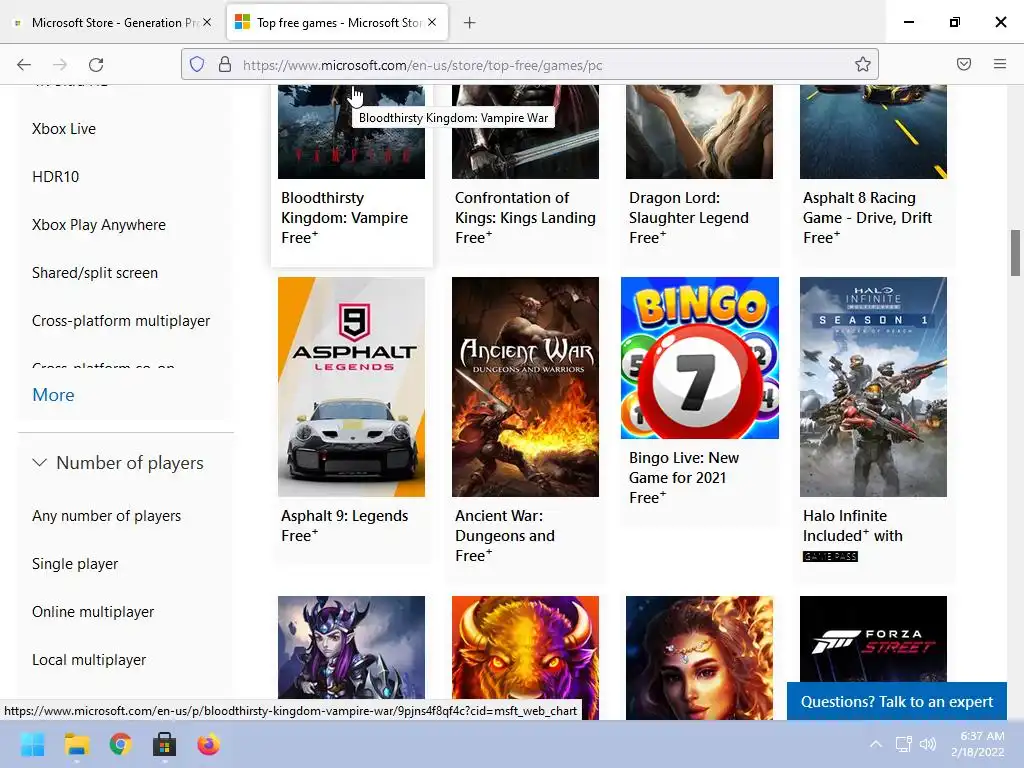Click Questions? Talk to an expert
Viewport: 1024px width, 768px height.
click(x=897, y=701)
